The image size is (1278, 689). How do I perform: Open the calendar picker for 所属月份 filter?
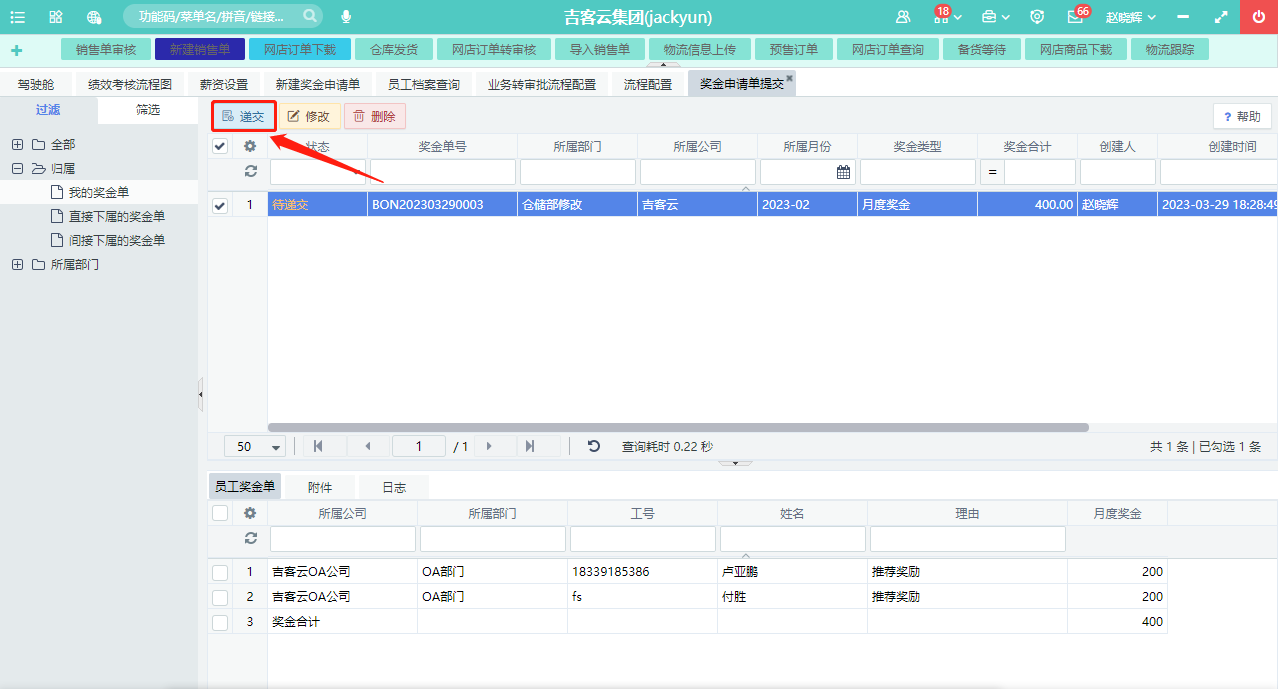click(x=843, y=172)
